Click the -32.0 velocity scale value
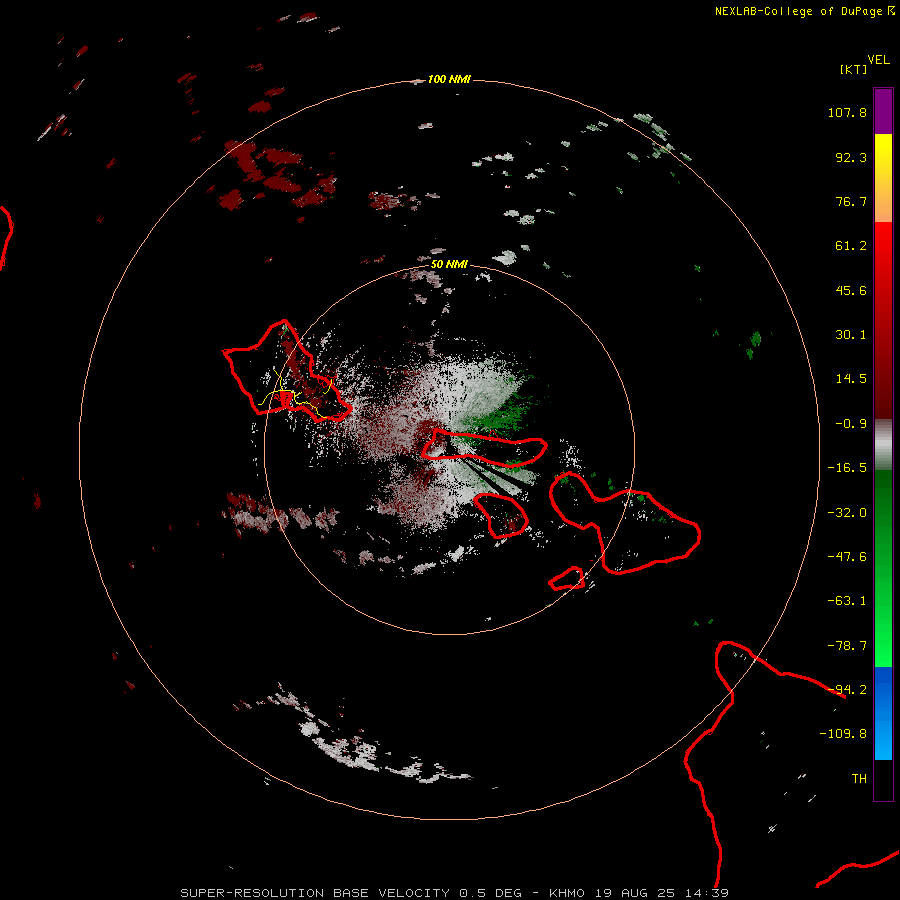Viewport: 900px width, 900px height. 847,513
